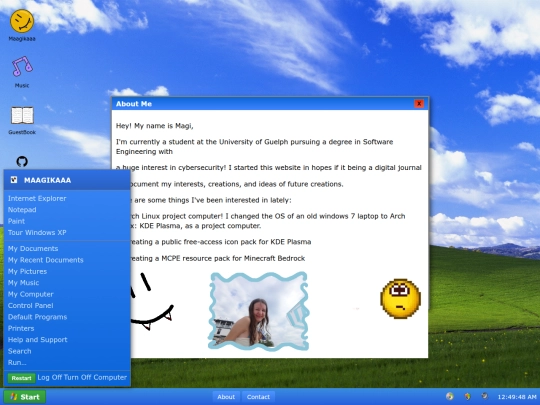The image size is (540, 405).
Task: Close the About Me window
Action: point(419,104)
